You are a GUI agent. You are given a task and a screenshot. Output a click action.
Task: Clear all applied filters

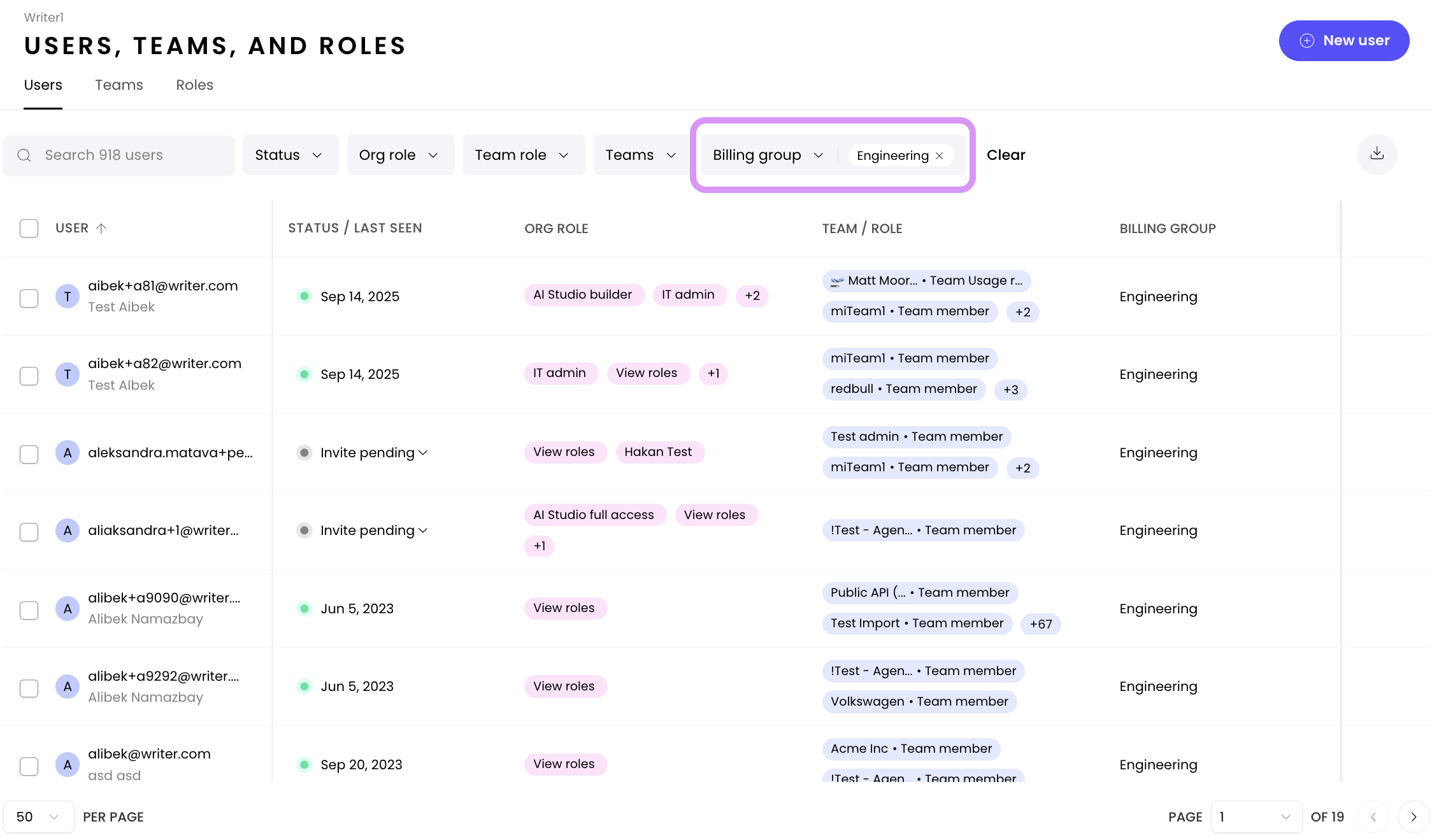coord(1005,155)
